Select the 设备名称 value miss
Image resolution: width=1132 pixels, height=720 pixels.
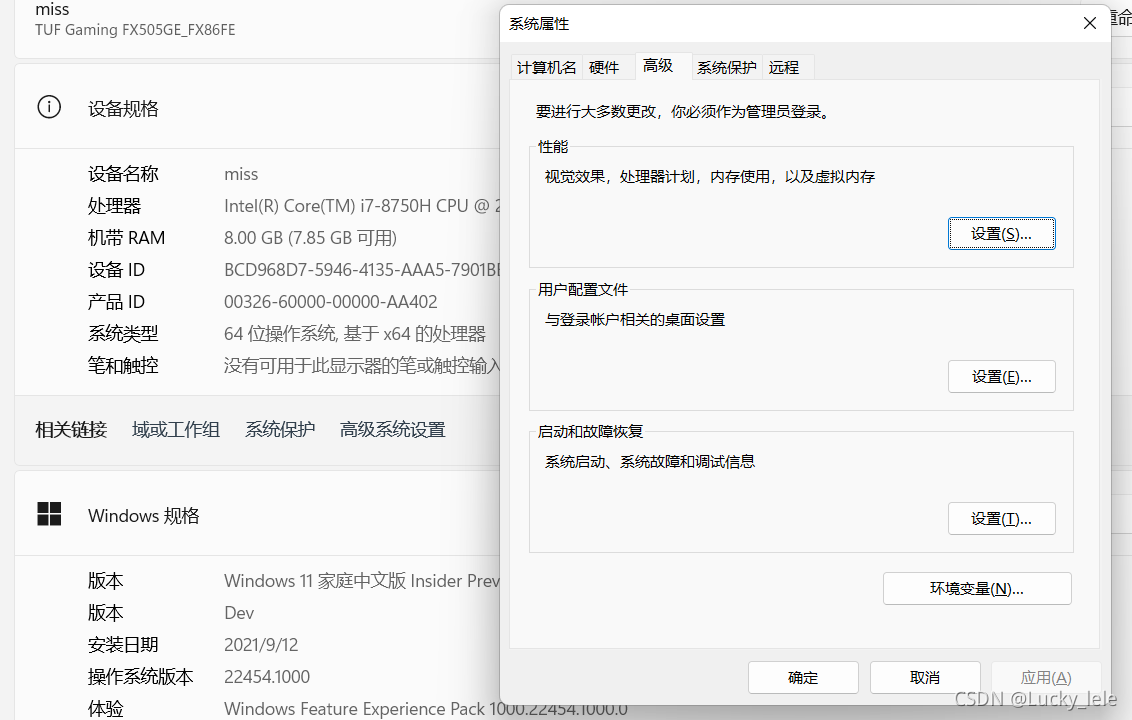241,174
